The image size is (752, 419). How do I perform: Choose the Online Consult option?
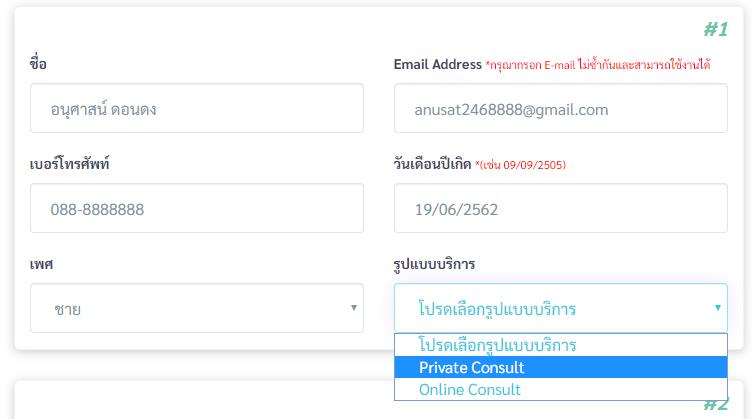click(x=561, y=389)
